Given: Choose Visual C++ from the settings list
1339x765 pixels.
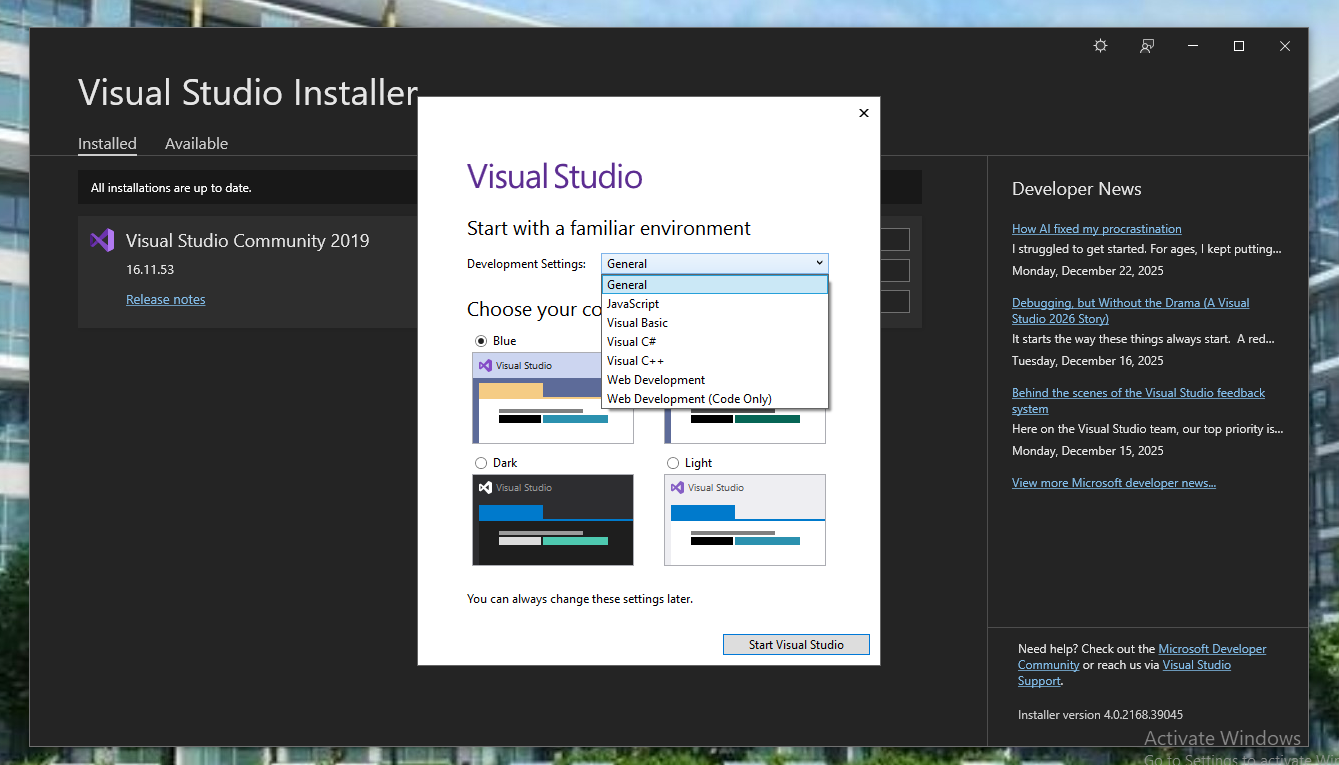Looking at the screenshot, I should click(x=635, y=361).
